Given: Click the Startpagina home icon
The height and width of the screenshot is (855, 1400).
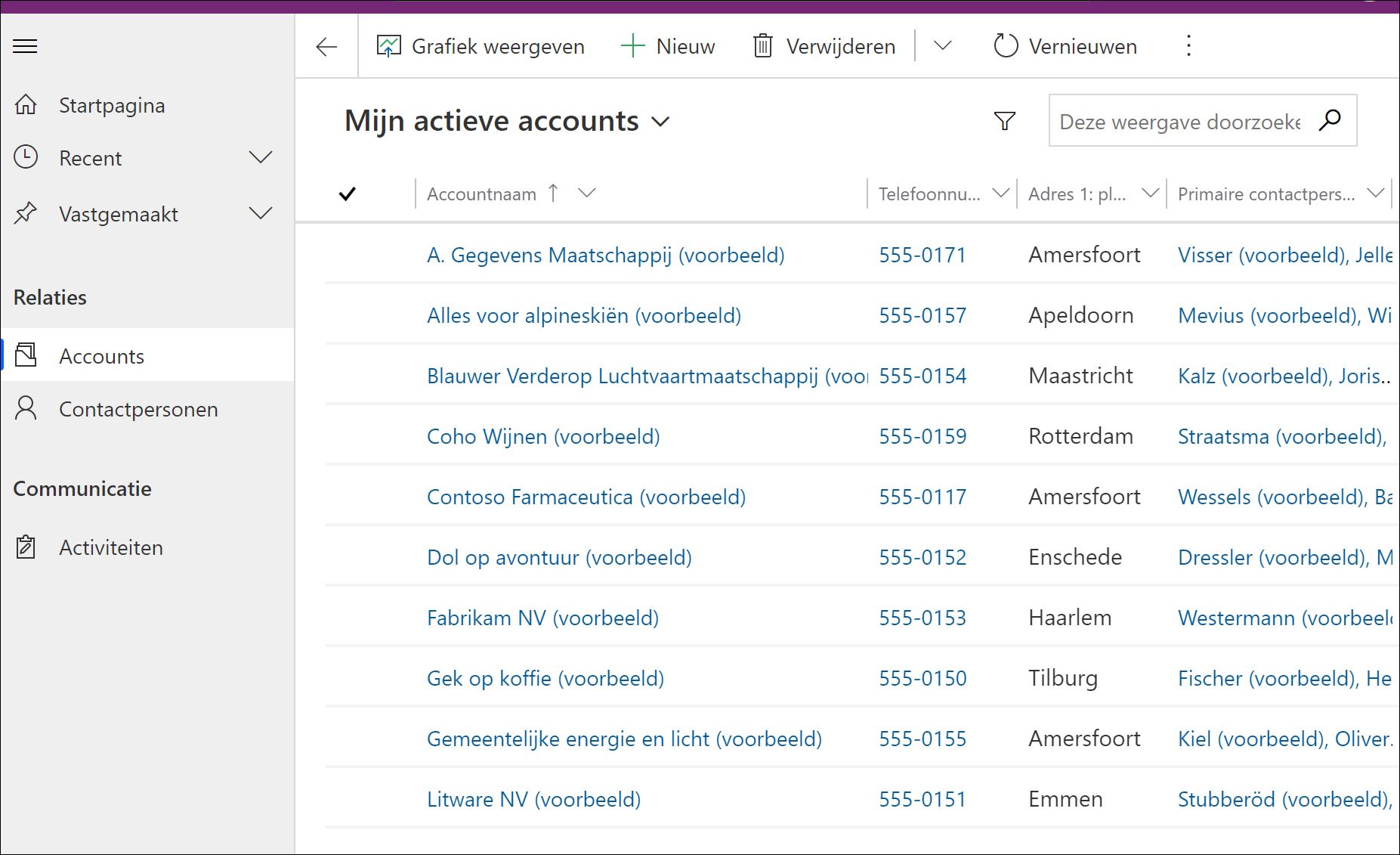Looking at the screenshot, I should coord(26,105).
